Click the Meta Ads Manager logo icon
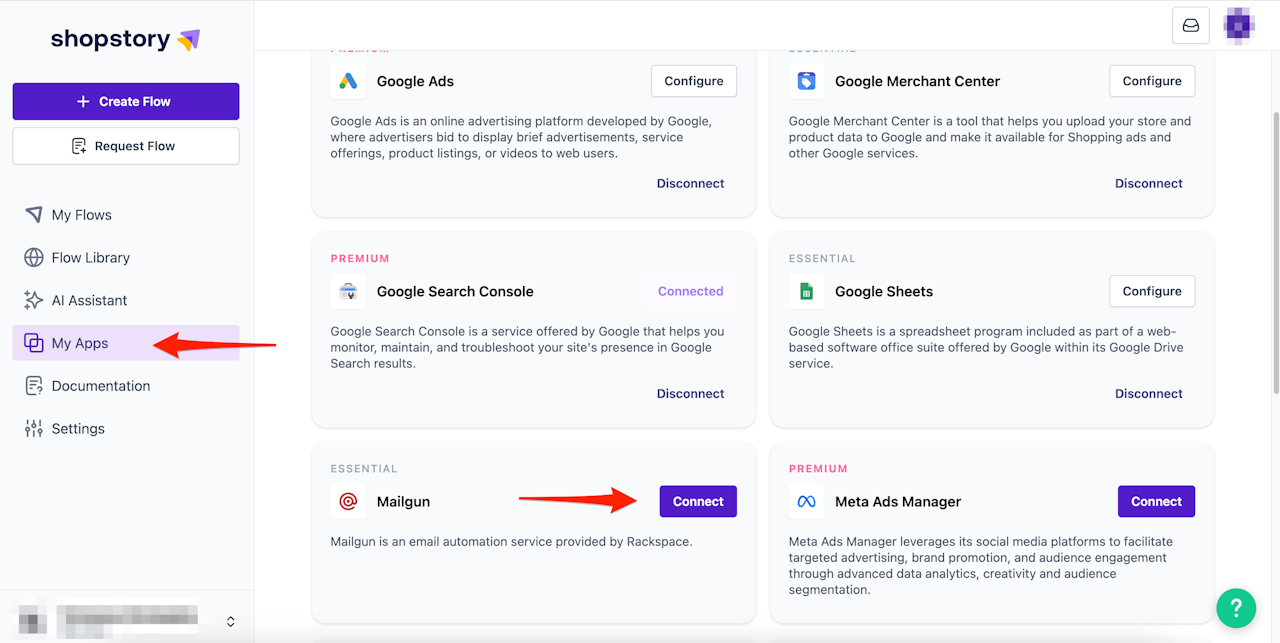The height and width of the screenshot is (643, 1280). [806, 501]
